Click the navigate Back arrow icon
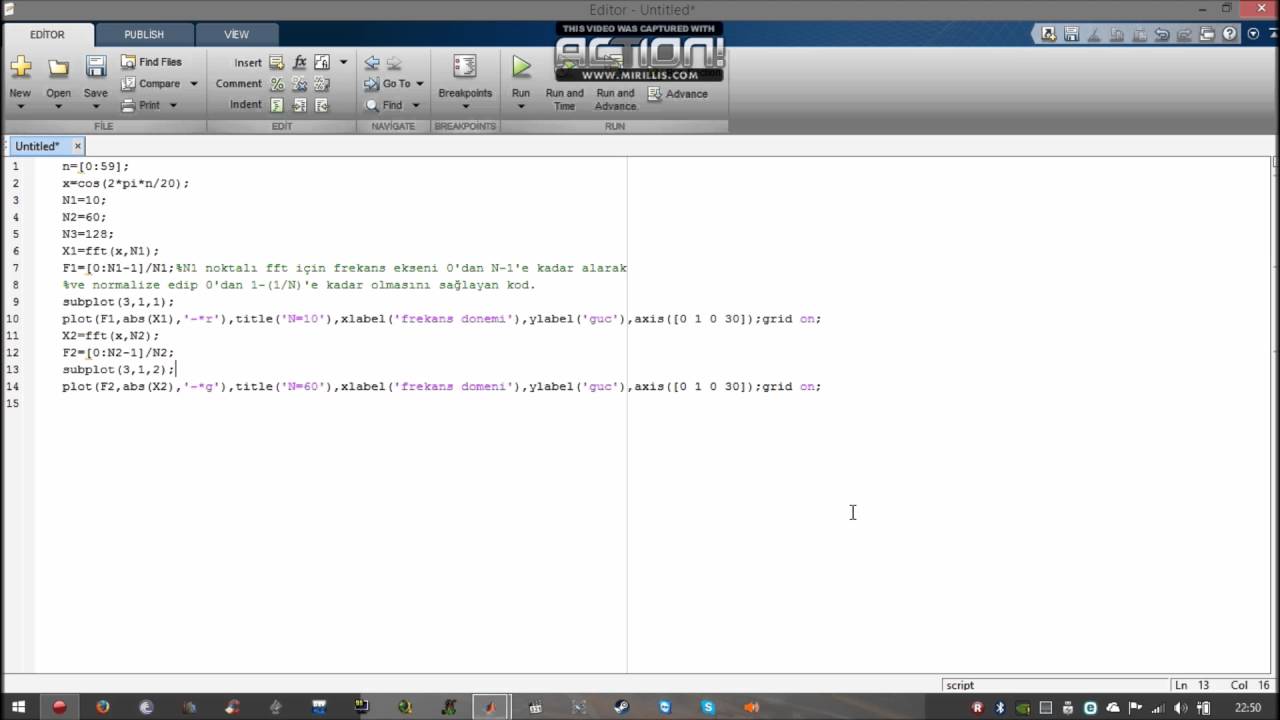The width and height of the screenshot is (1280, 720). [x=372, y=62]
